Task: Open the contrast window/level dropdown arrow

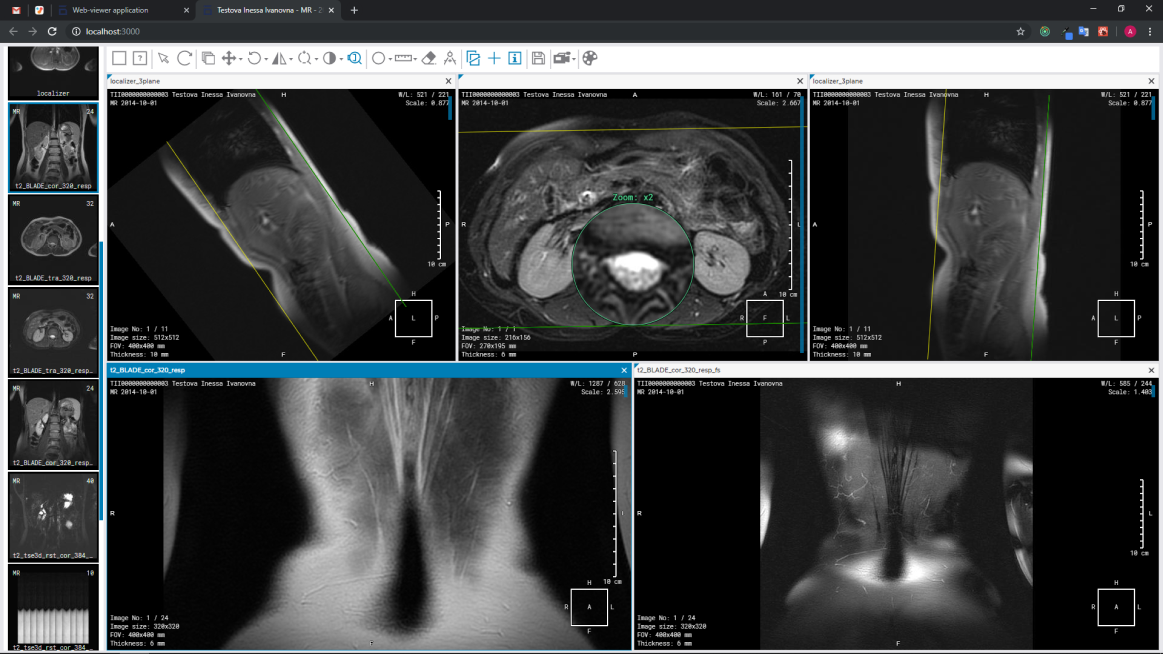Action: [341, 59]
